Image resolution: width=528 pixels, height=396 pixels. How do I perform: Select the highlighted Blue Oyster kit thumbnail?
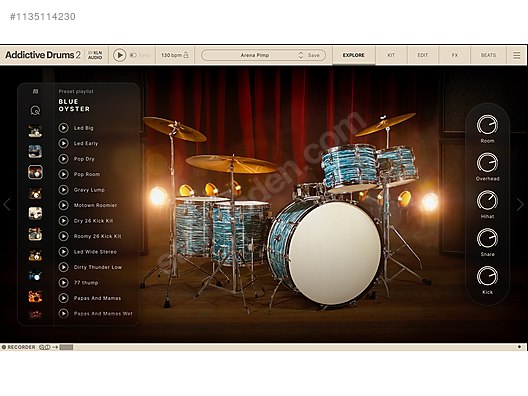tap(35, 172)
